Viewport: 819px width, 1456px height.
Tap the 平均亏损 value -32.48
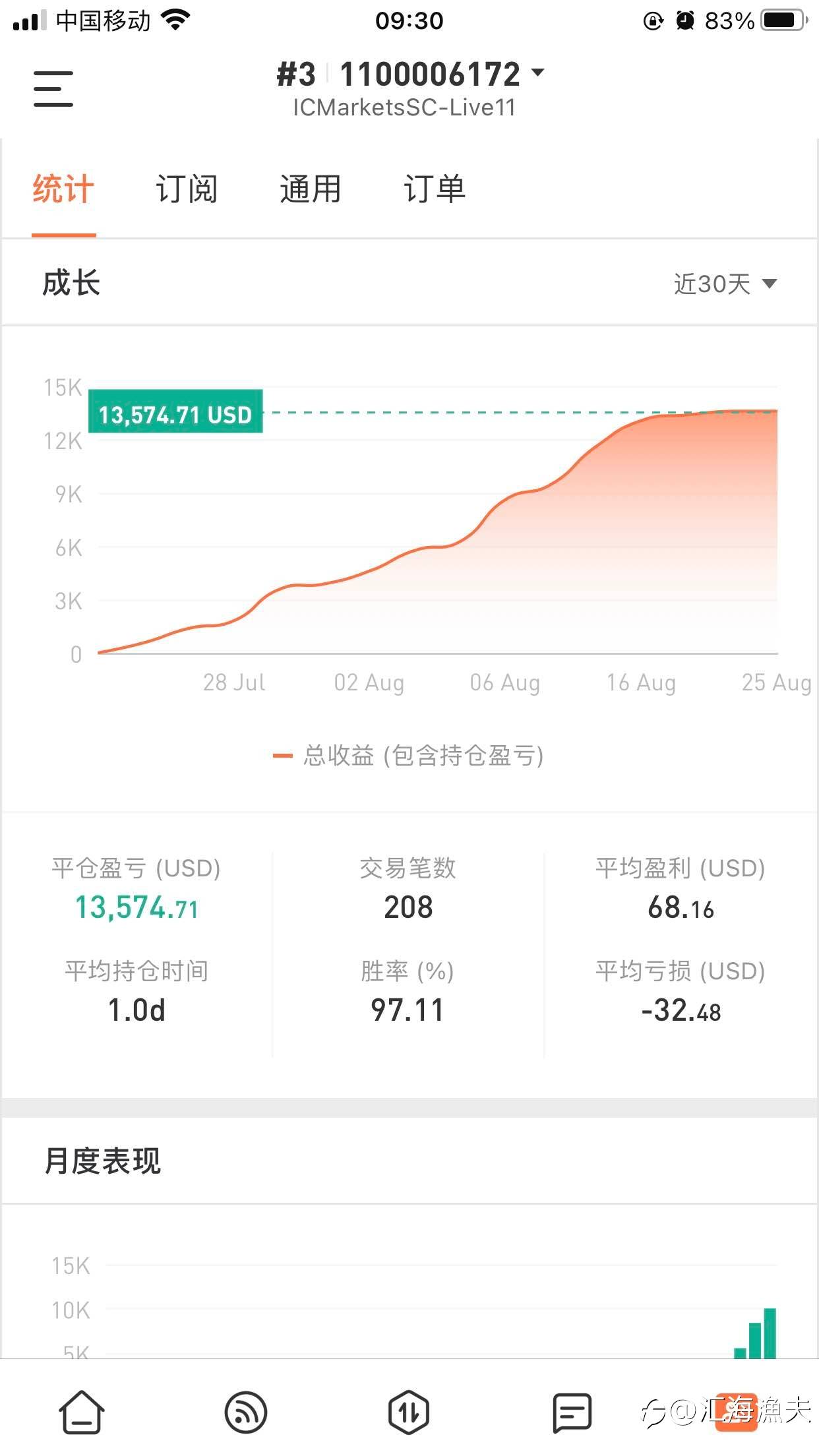point(681,1010)
